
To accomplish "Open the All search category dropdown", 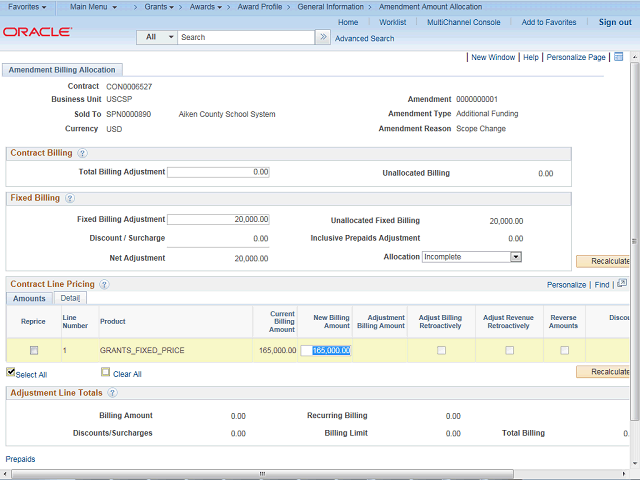I will (157, 37).
